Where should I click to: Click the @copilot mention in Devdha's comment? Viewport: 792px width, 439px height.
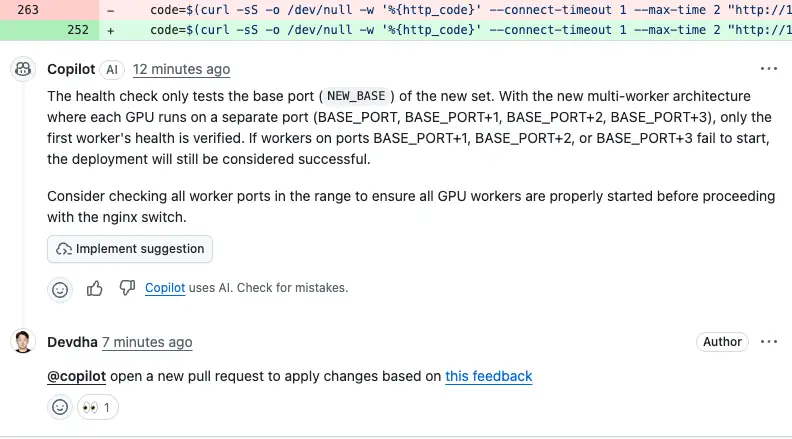pyautogui.click(x=78, y=376)
